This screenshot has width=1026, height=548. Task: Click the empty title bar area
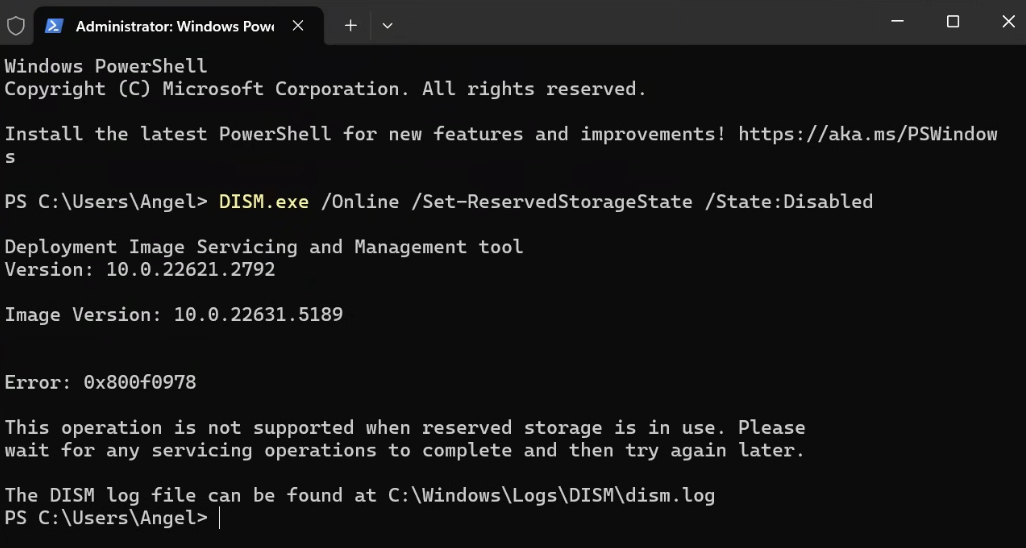pyautogui.click(x=640, y=22)
